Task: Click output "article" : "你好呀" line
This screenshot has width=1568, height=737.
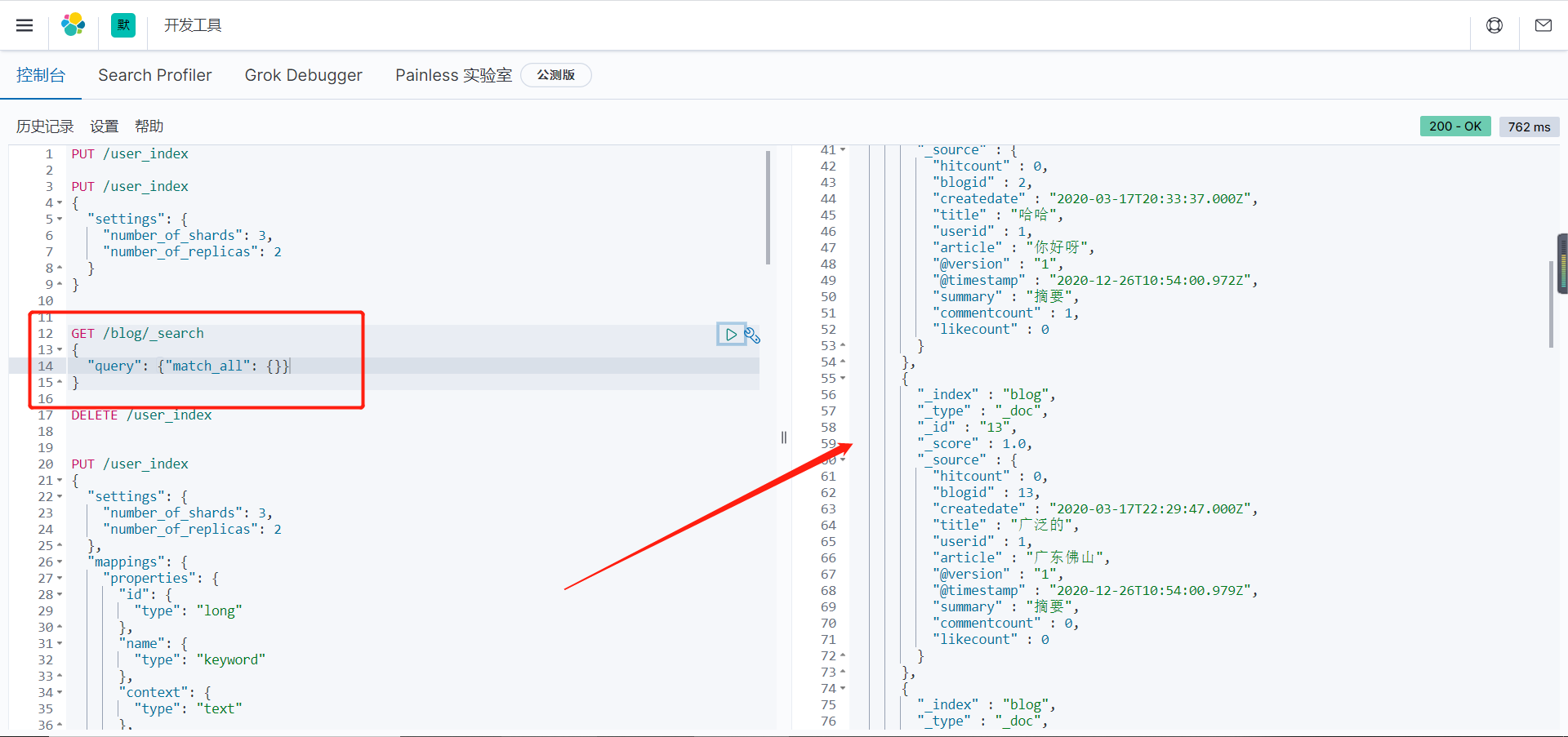Action: pyautogui.click(x=1013, y=247)
